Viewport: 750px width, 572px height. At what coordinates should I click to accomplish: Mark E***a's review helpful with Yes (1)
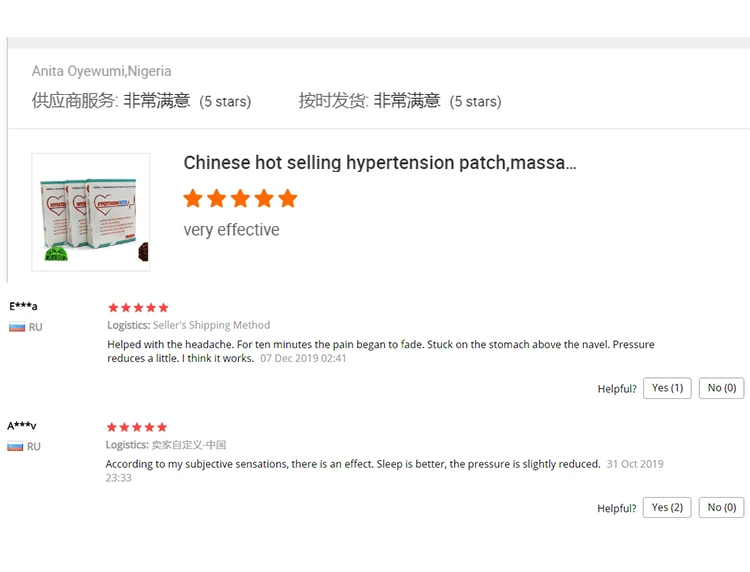[667, 388]
